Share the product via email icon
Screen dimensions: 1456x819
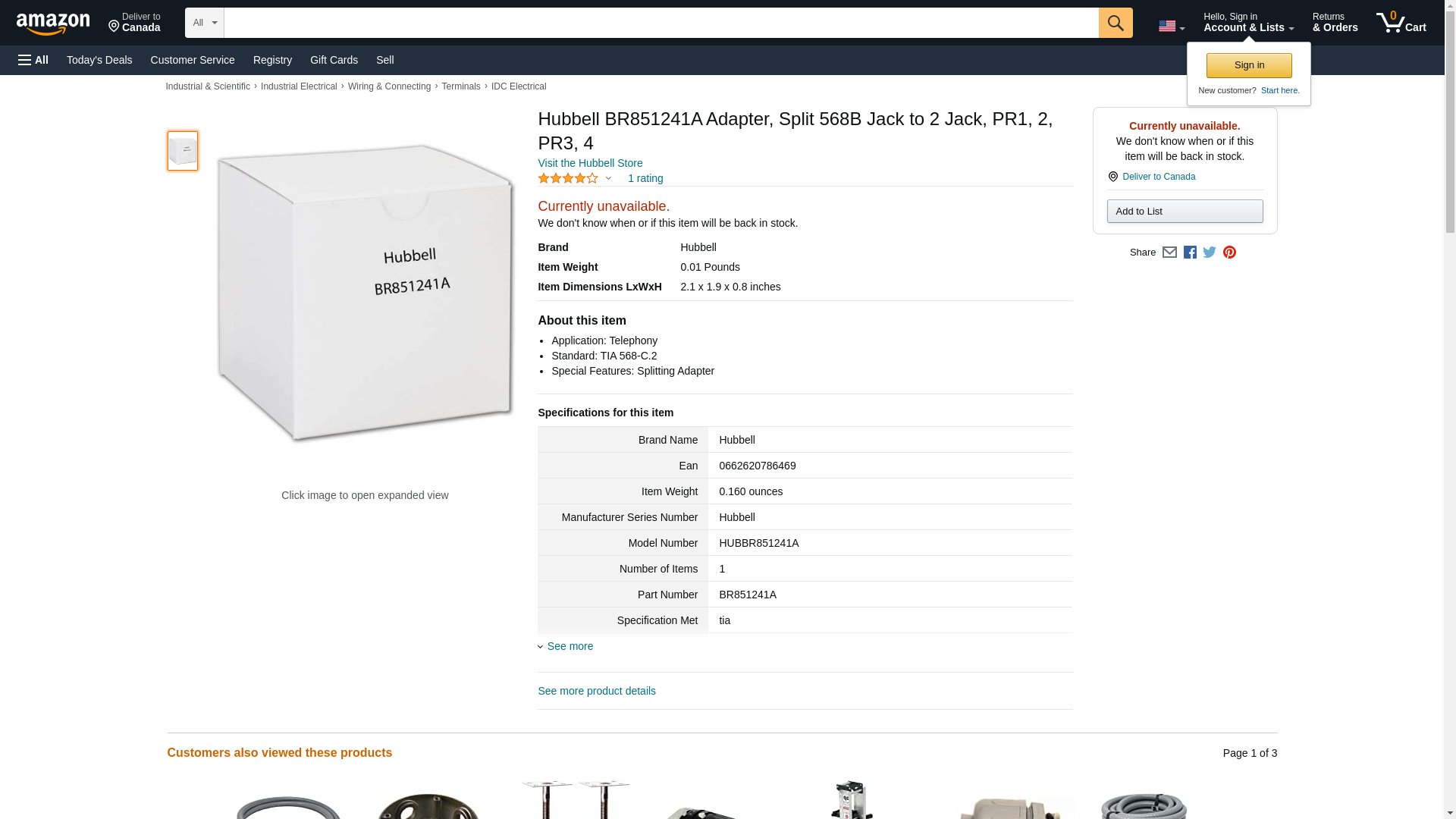coord(1169,253)
